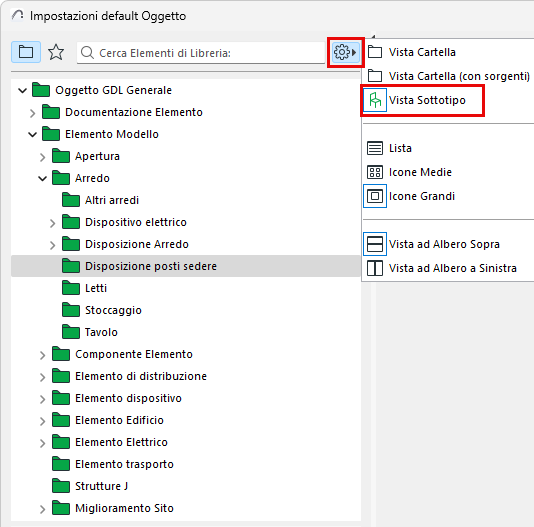Select Arredo subtype
The width and height of the screenshot is (534, 527).
tap(92, 178)
